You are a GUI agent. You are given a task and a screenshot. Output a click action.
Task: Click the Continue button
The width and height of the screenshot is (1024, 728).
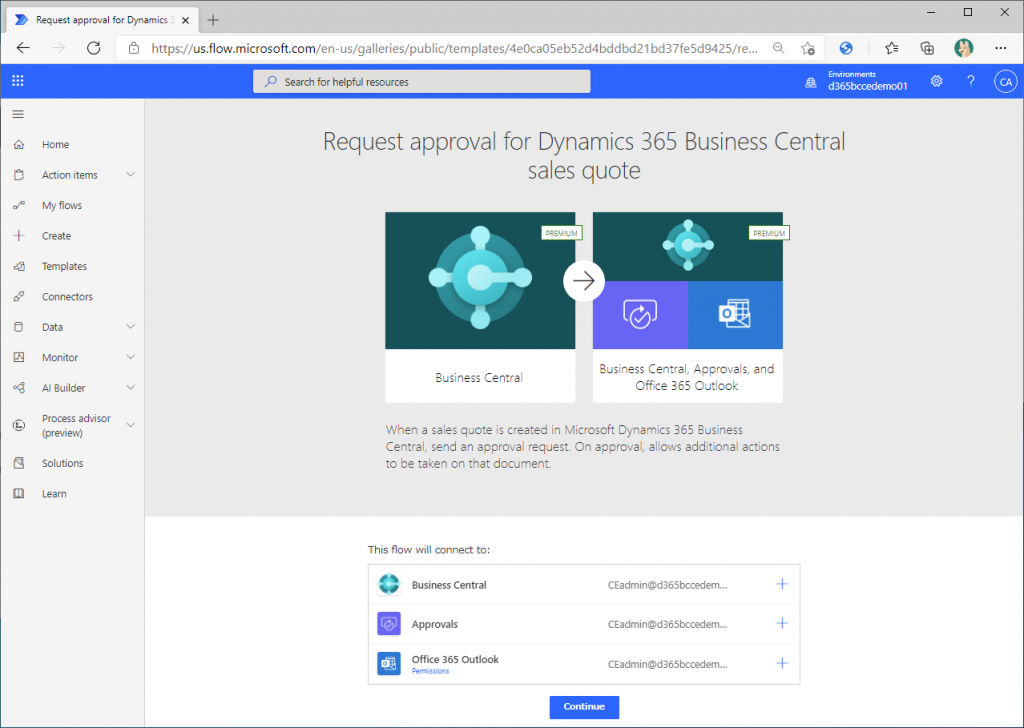pyautogui.click(x=584, y=706)
